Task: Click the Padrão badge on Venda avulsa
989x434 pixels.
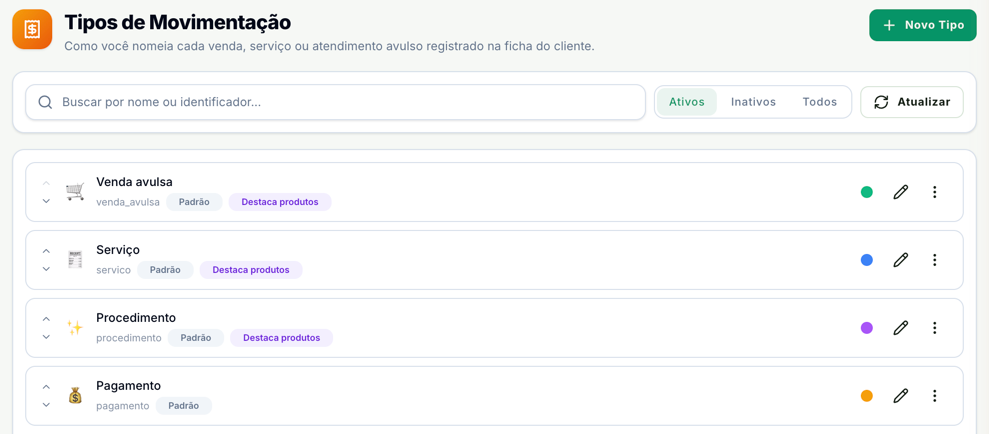Action: pyautogui.click(x=194, y=202)
